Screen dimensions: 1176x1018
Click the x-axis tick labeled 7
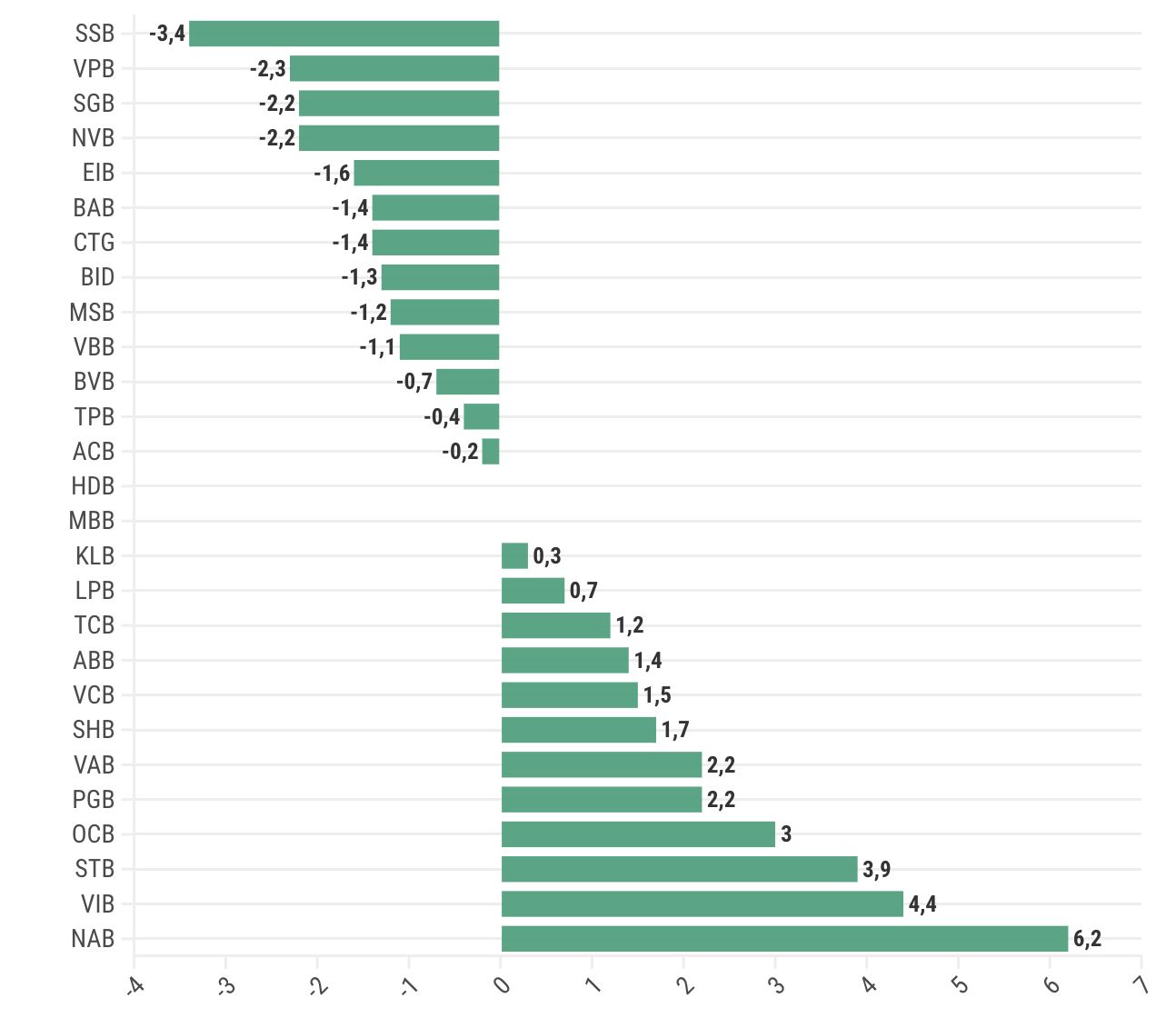pos(1141,983)
